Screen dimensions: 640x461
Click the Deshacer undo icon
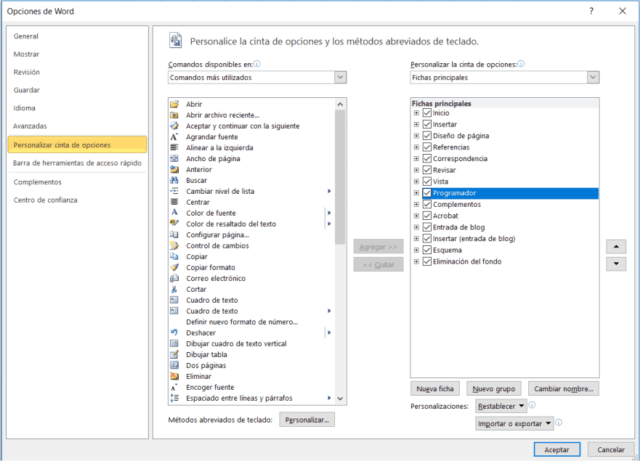[x=175, y=332]
